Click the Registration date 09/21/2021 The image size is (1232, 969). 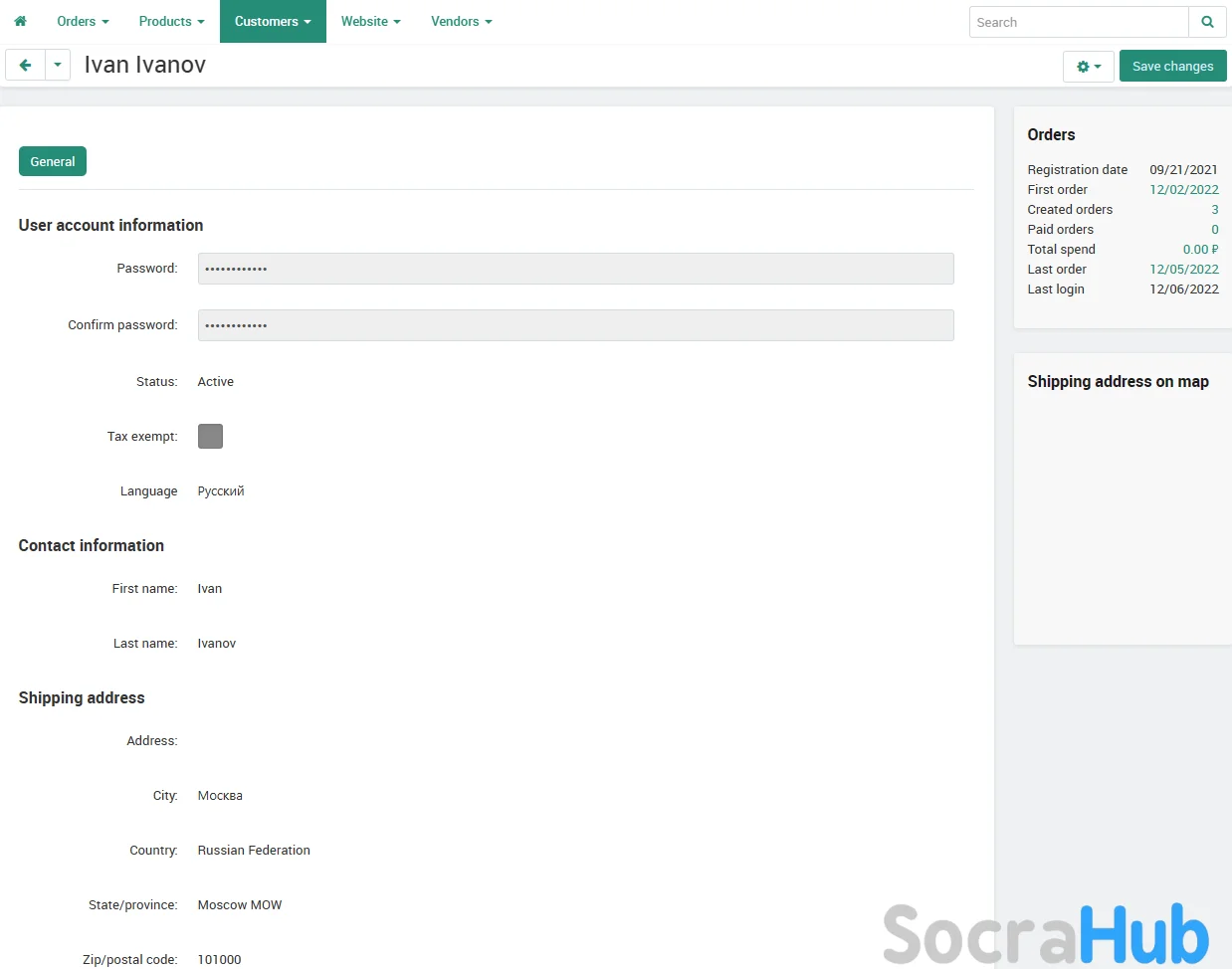(1183, 169)
